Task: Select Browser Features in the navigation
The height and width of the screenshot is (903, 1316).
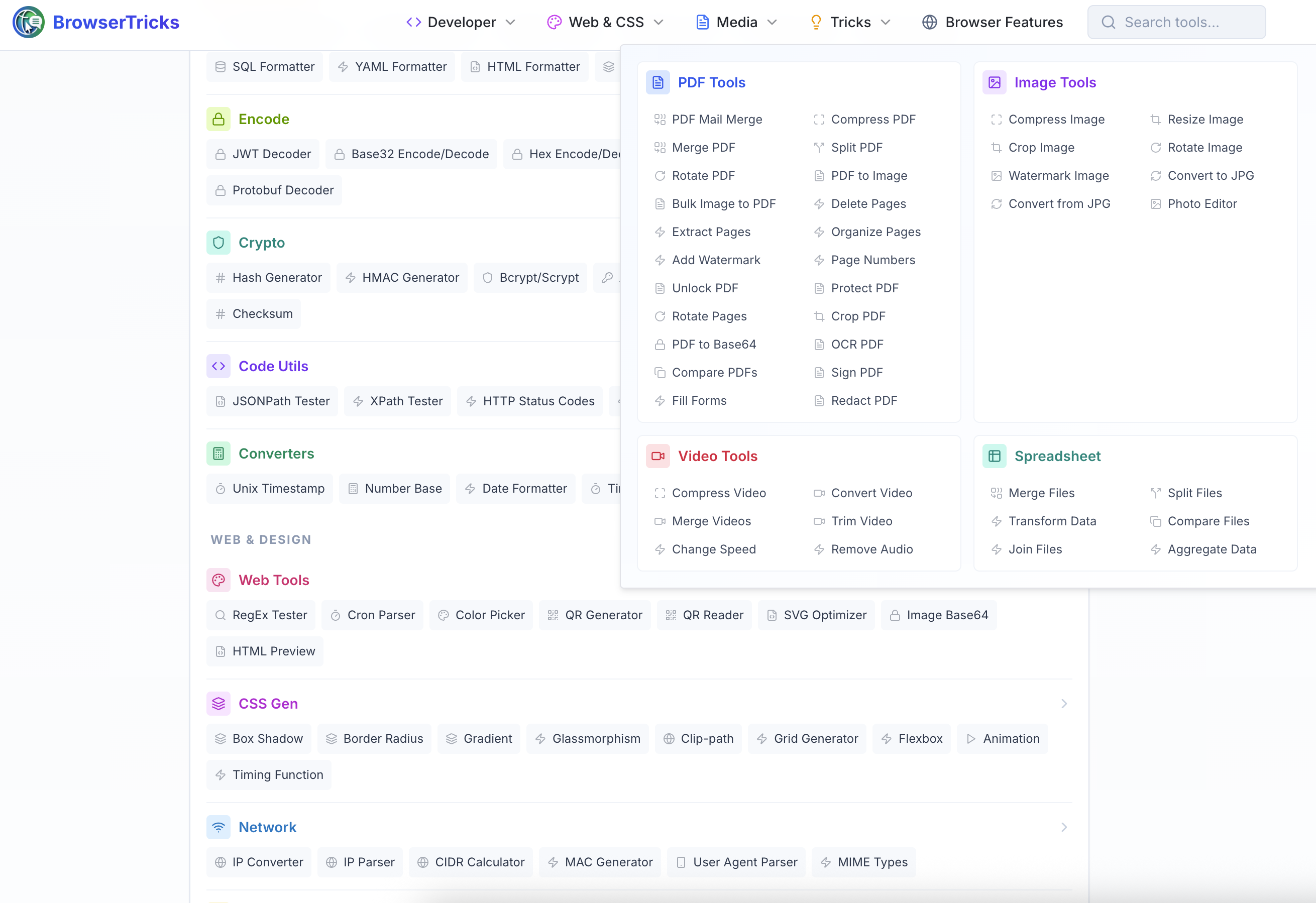Action: pyautogui.click(x=992, y=22)
